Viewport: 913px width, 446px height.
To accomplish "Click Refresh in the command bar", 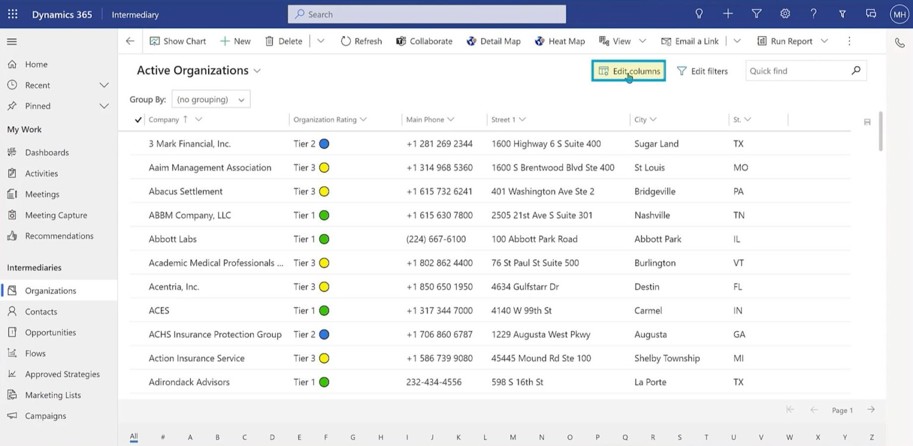I will pos(362,41).
